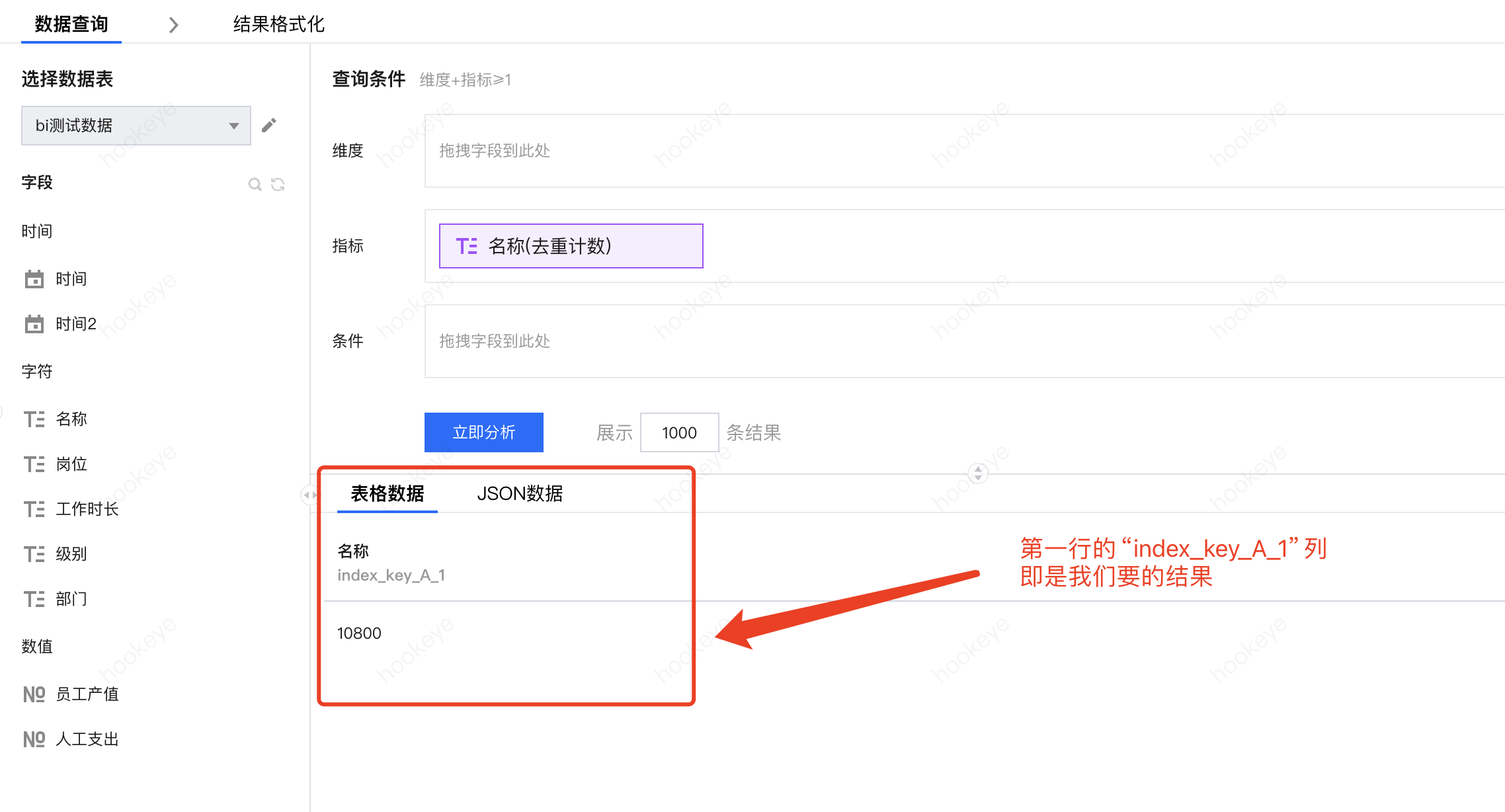Click the numeric icon beside 人工支出
This screenshot has width=1505, height=812.
tap(34, 739)
